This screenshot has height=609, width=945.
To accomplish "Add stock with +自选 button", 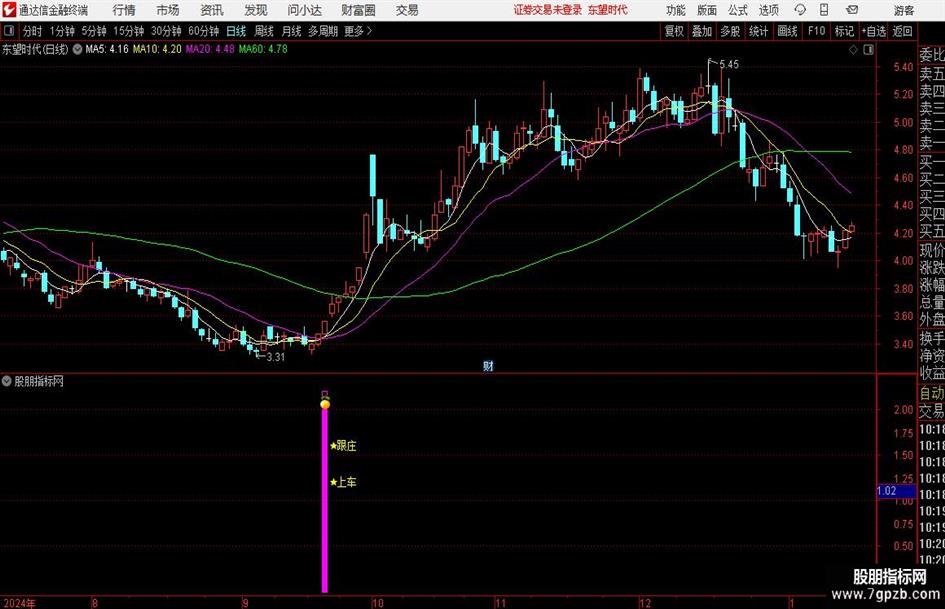I will pos(874,31).
